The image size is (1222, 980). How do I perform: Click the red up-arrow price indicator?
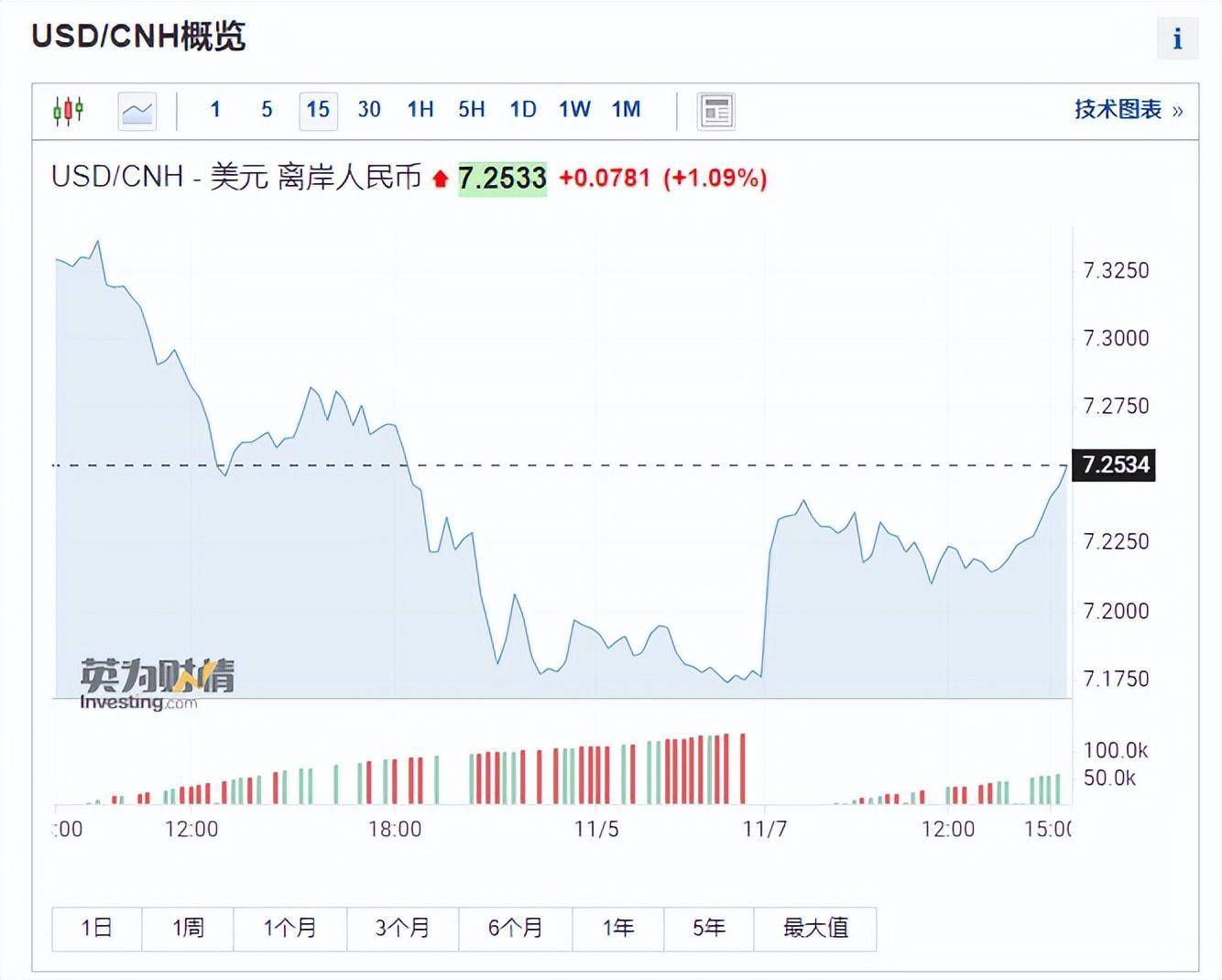[440, 179]
